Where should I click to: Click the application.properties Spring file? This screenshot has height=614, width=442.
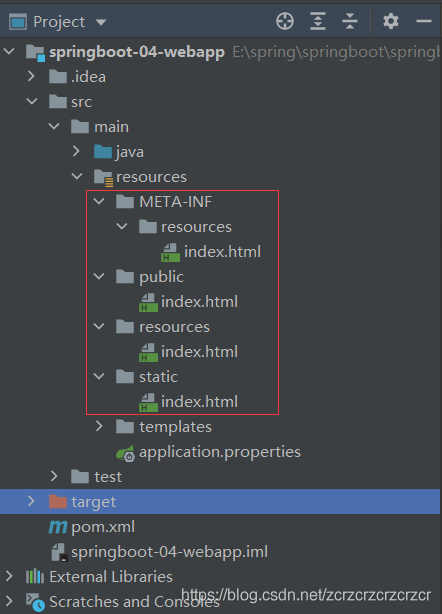click(220, 452)
